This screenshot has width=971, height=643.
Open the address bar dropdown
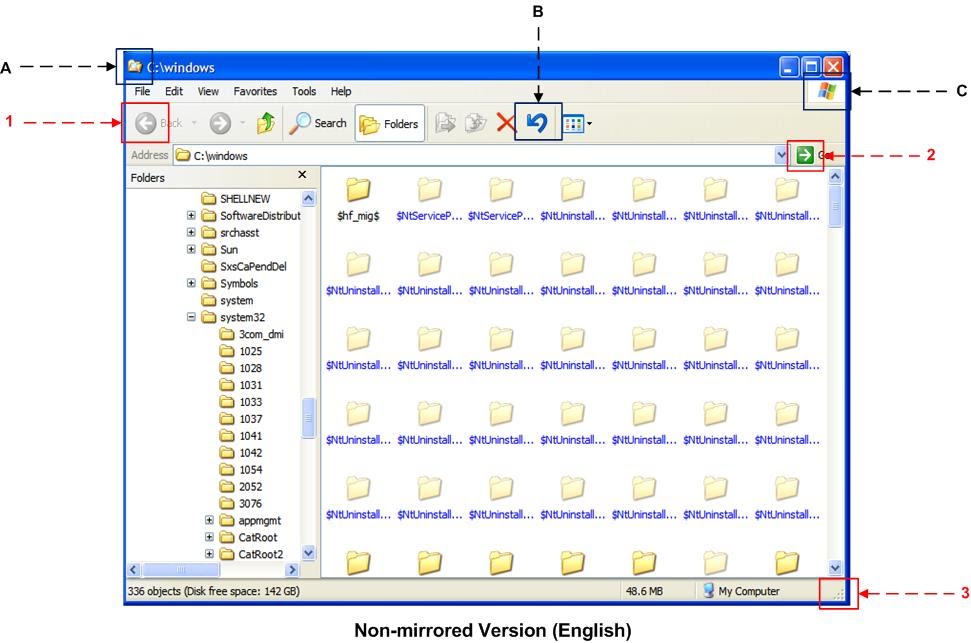point(783,155)
